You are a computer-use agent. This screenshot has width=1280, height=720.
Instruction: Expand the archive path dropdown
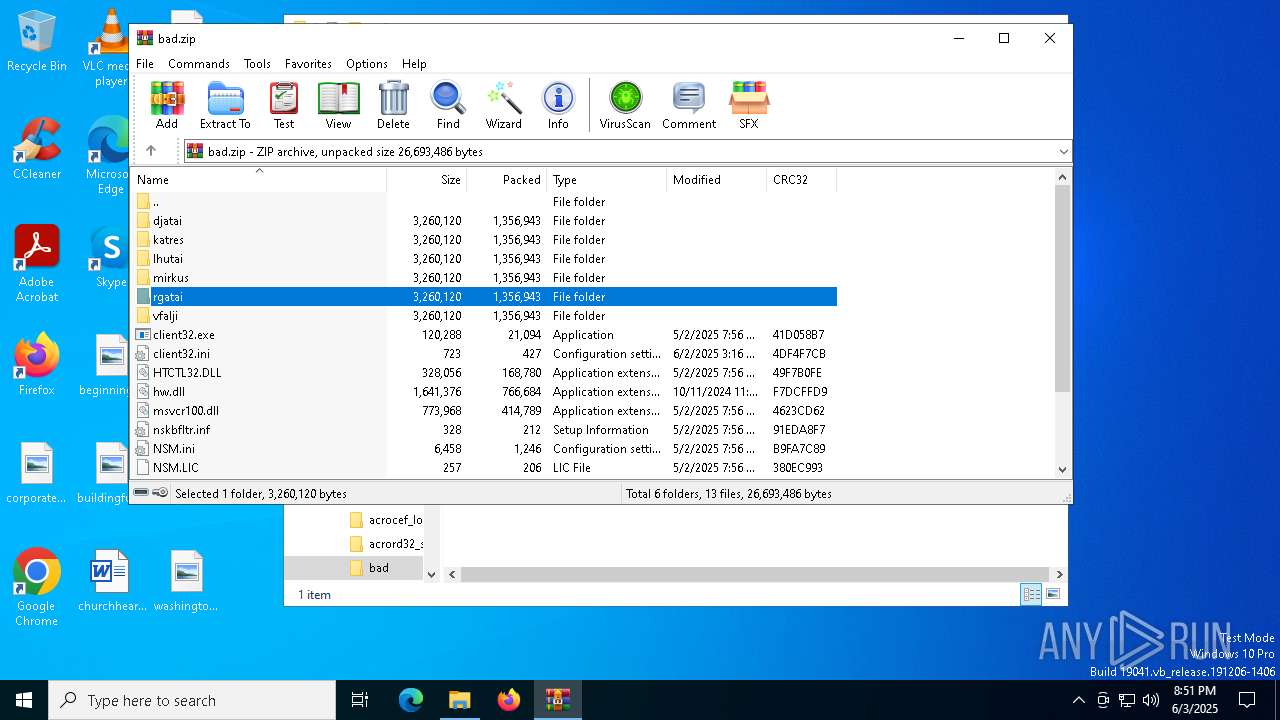[1063, 152]
